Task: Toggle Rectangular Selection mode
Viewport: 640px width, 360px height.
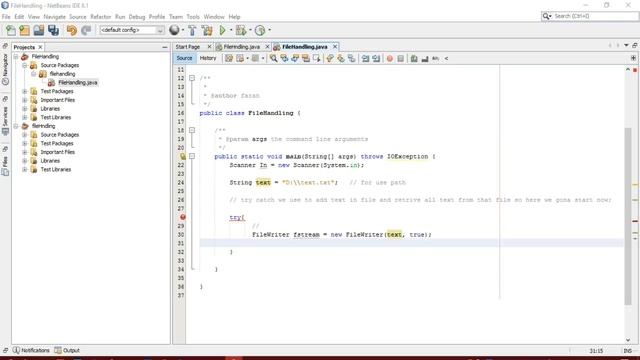Action: pyautogui.click(x=316, y=58)
